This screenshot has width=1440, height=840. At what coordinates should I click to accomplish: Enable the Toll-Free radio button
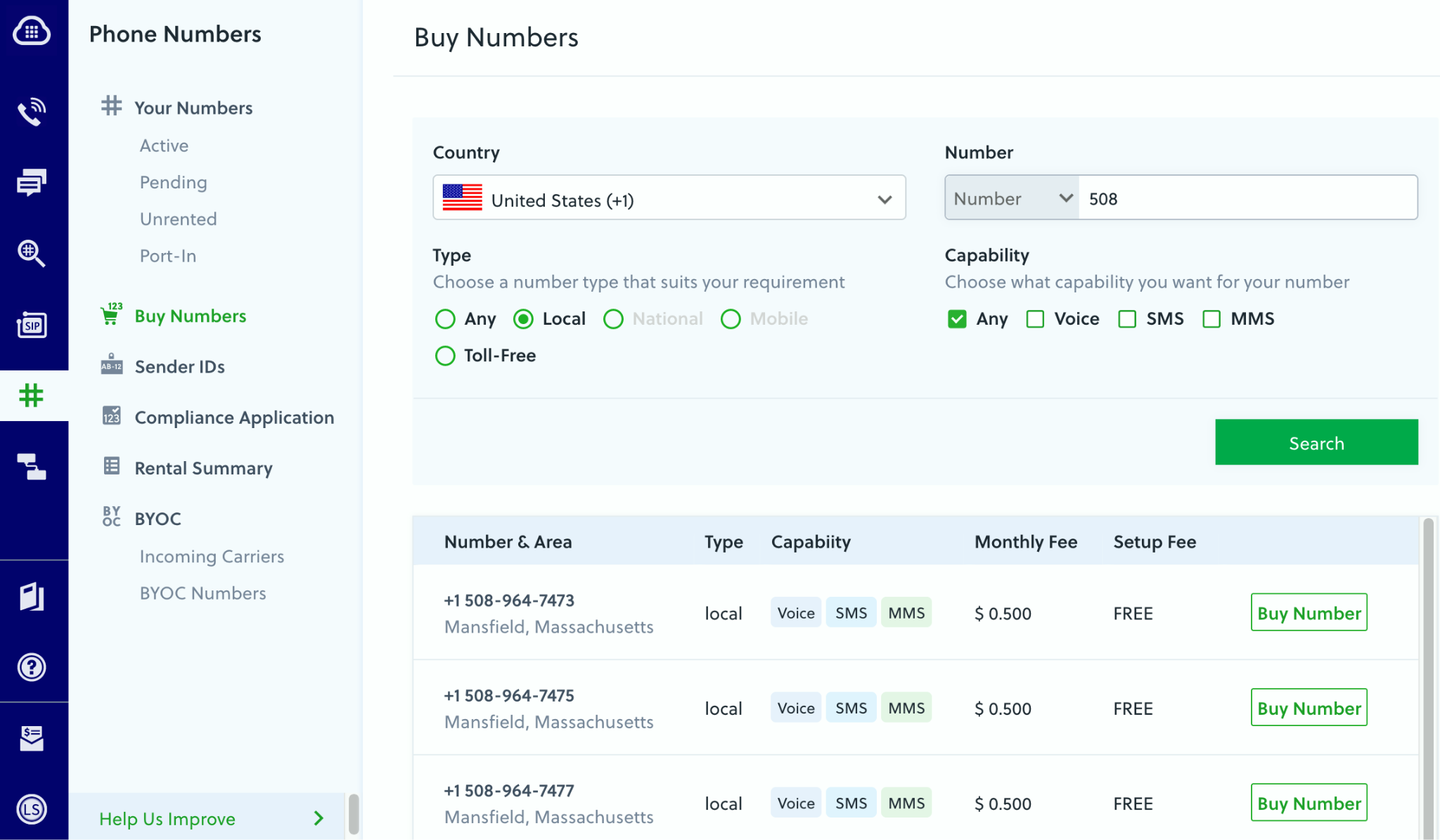click(x=444, y=356)
